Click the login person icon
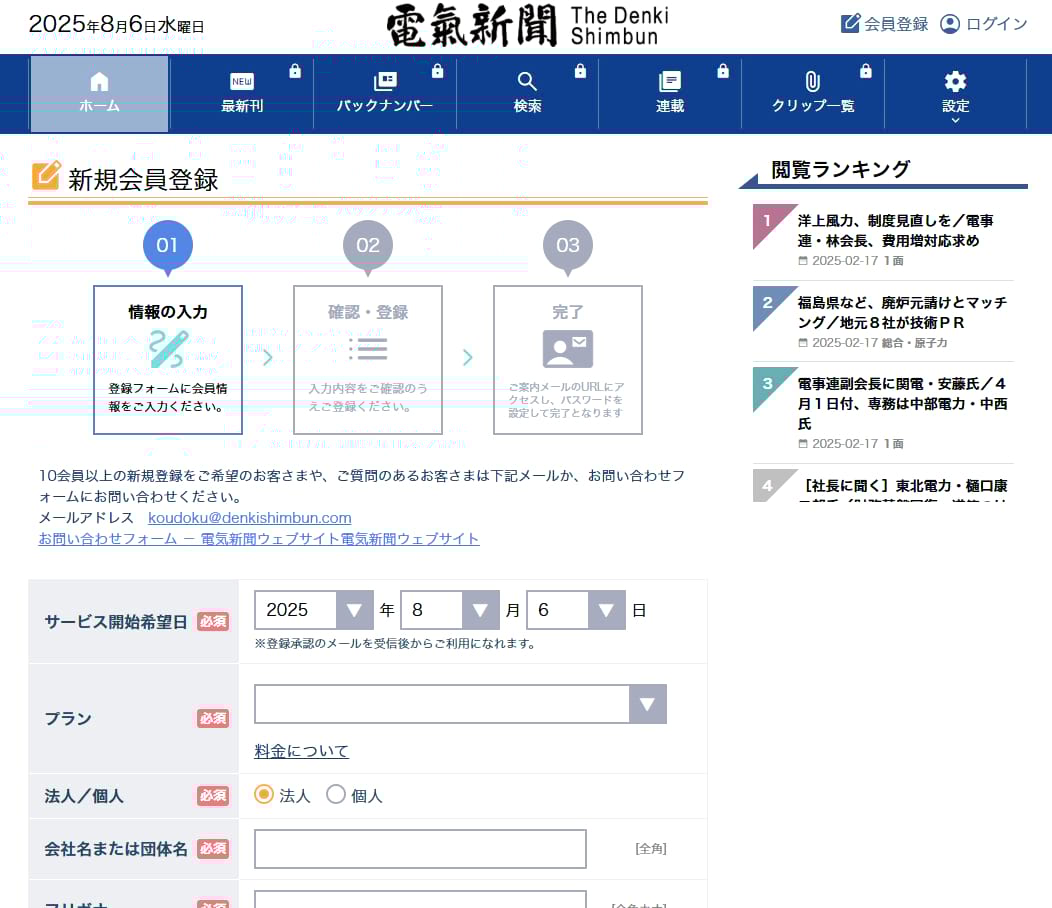 pos(950,24)
